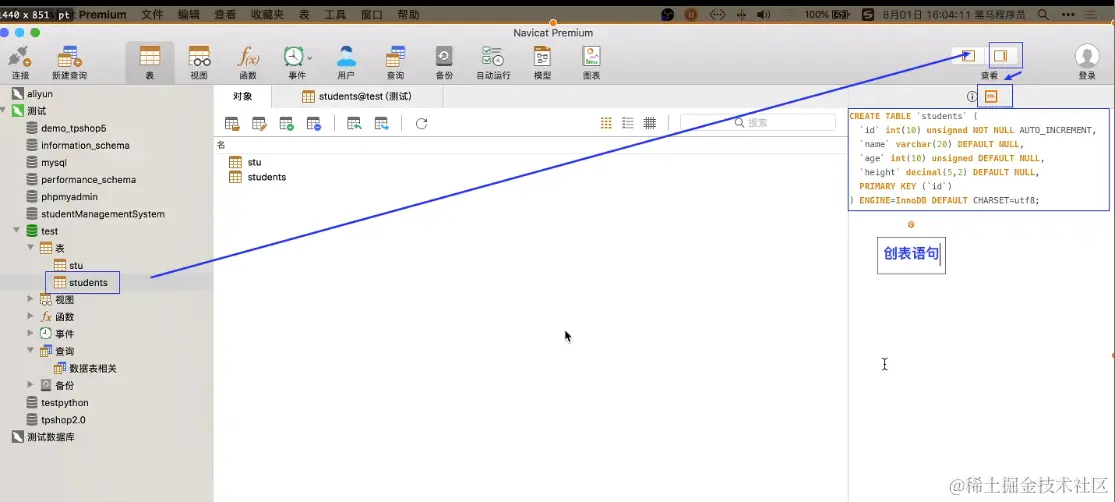Image resolution: width=1115 pixels, height=502 pixels.
Task: Open the 帮助 help menu
Action: tap(409, 14)
